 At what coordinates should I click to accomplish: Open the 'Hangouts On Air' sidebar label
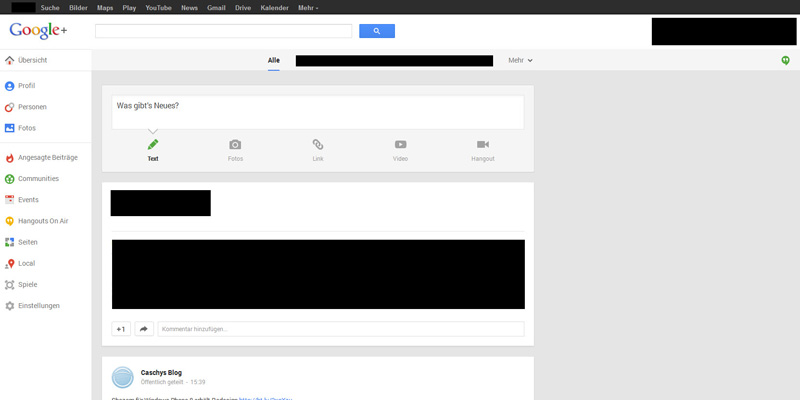[43, 221]
